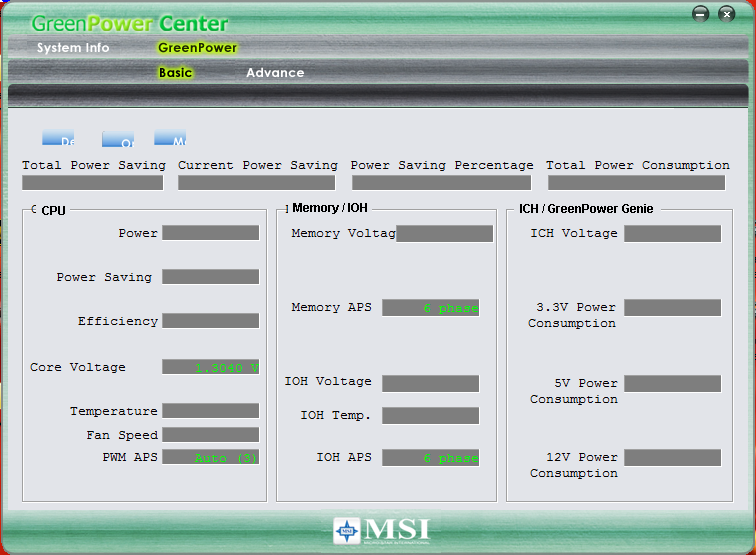
Task: Click the CPU Temperature value field
Action: (x=211, y=411)
